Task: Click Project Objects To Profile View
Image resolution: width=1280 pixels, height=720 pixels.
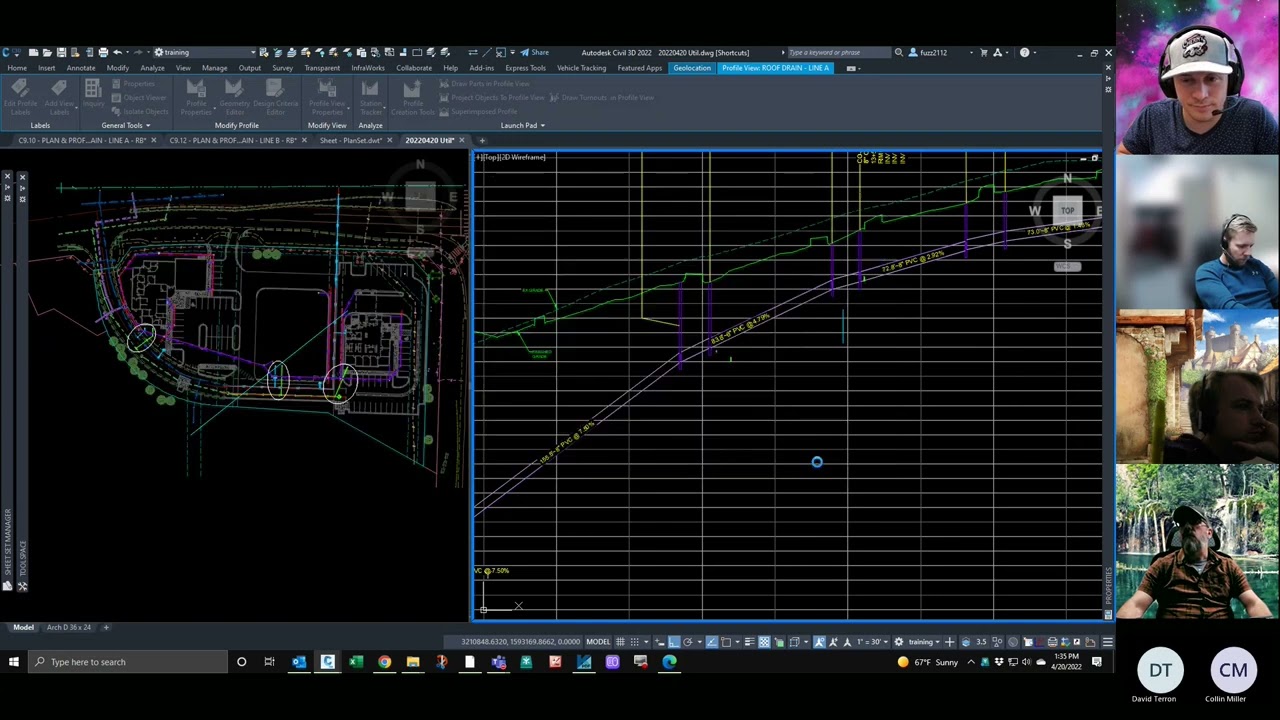Action: [x=491, y=97]
